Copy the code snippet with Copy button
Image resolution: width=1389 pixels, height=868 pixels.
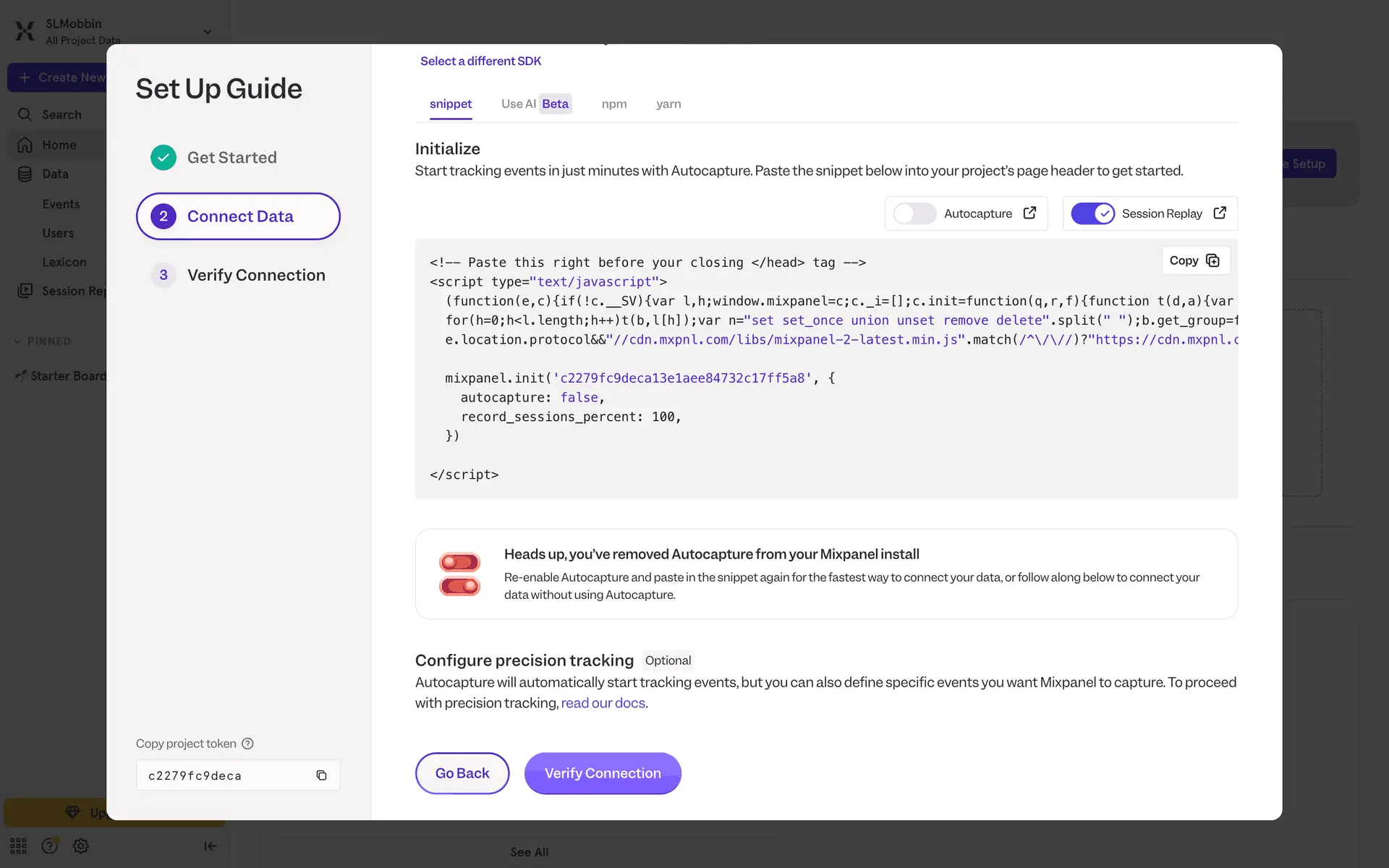tap(1194, 260)
